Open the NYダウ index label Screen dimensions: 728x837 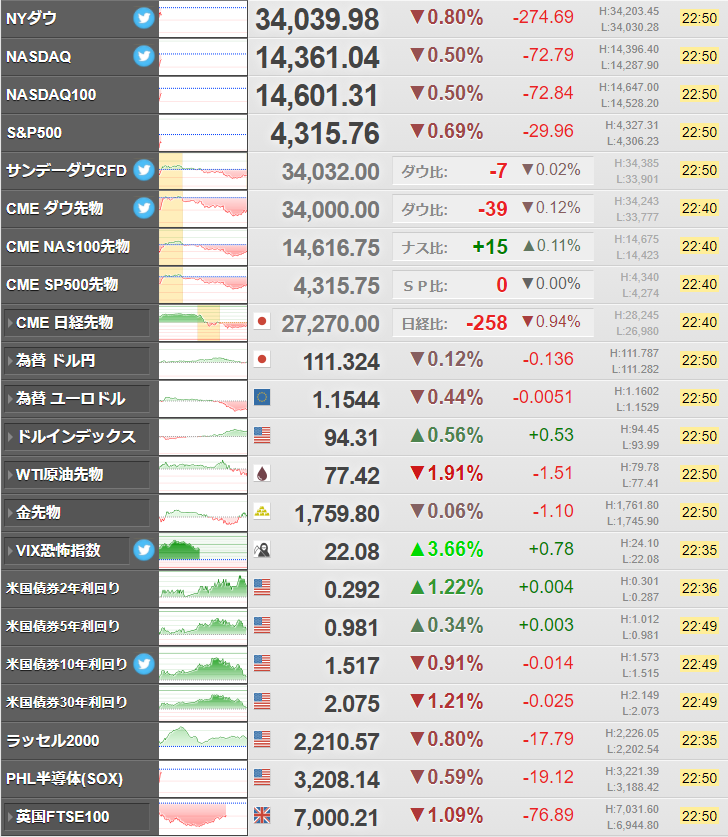(31, 19)
